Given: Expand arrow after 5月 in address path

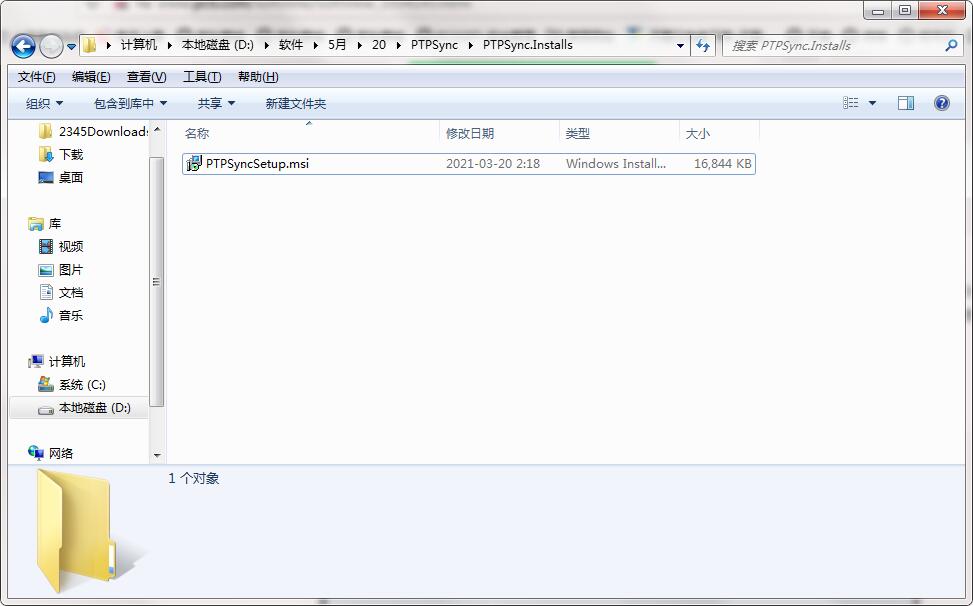Looking at the screenshot, I should (x=359, y=45).
